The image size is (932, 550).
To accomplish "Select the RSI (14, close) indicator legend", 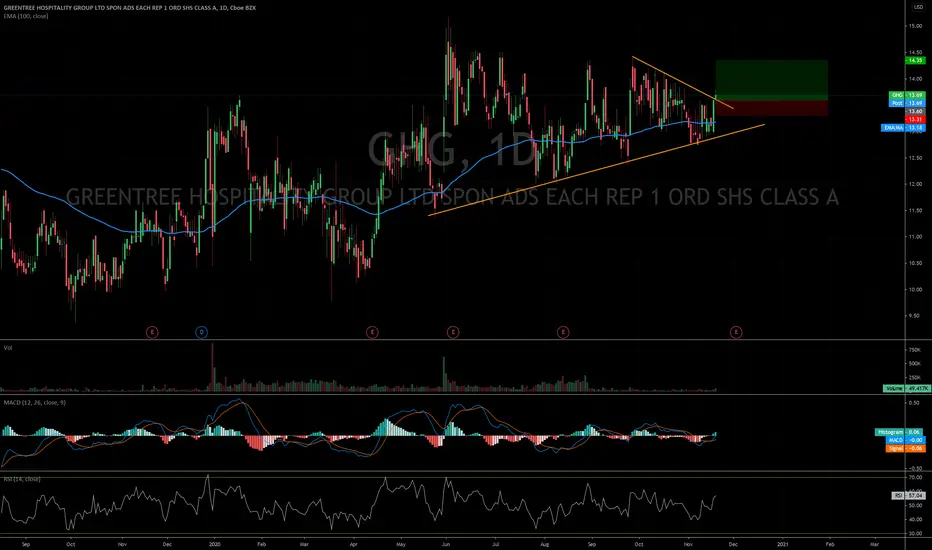I will [22, 479].
